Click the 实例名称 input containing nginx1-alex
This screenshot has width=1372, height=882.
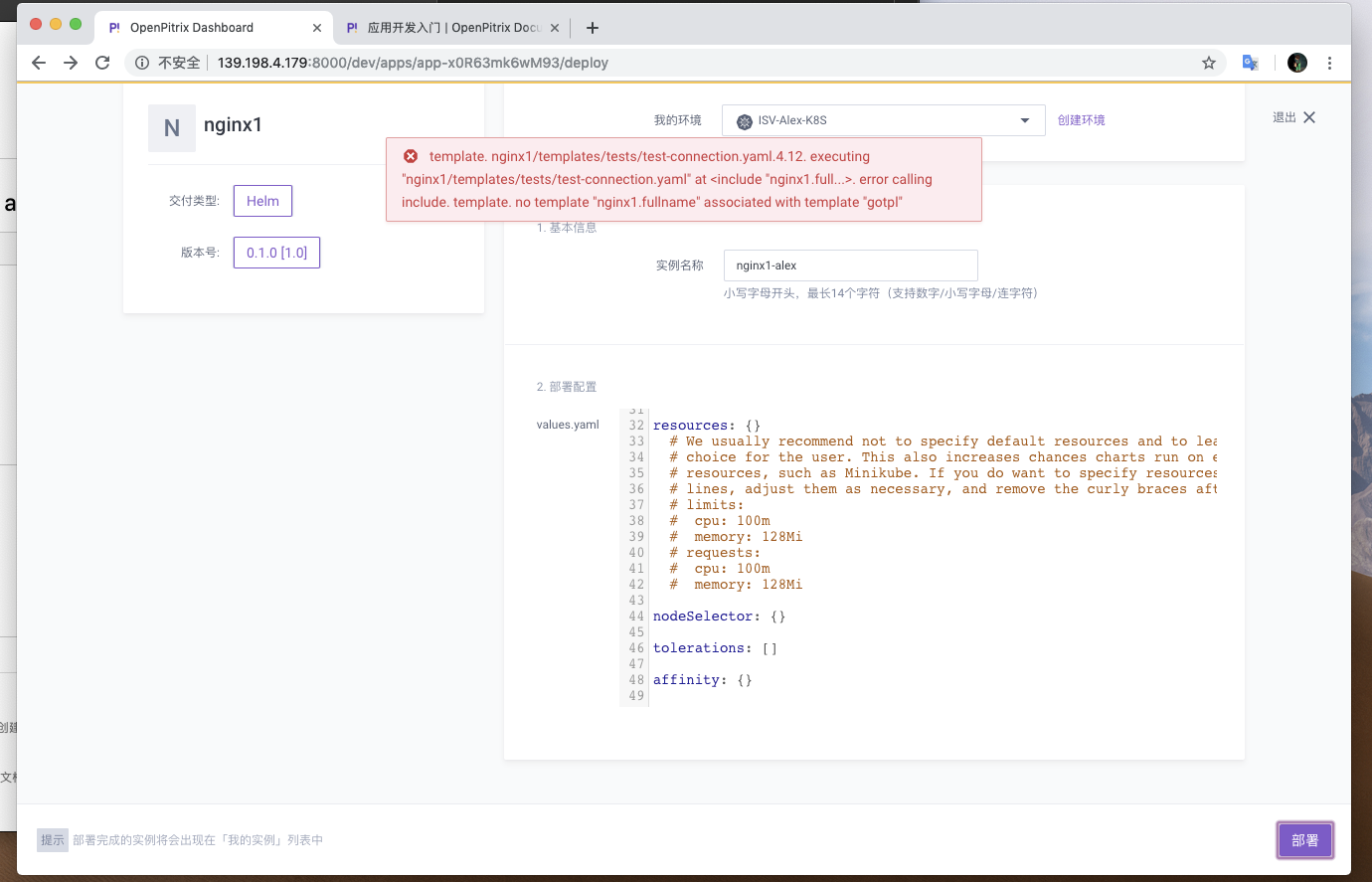click(850, 265)
